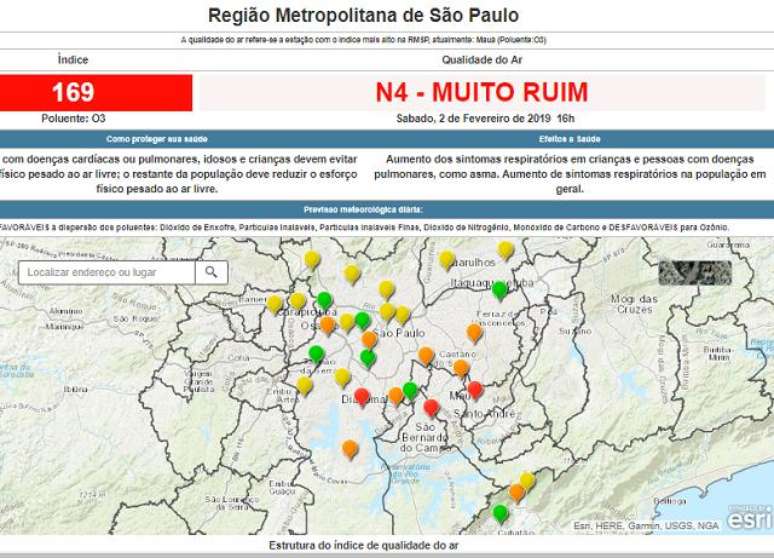Select the orange marker near Ferraz de Vasconcelos
774x558 pixels.
(x=475, y=332)
